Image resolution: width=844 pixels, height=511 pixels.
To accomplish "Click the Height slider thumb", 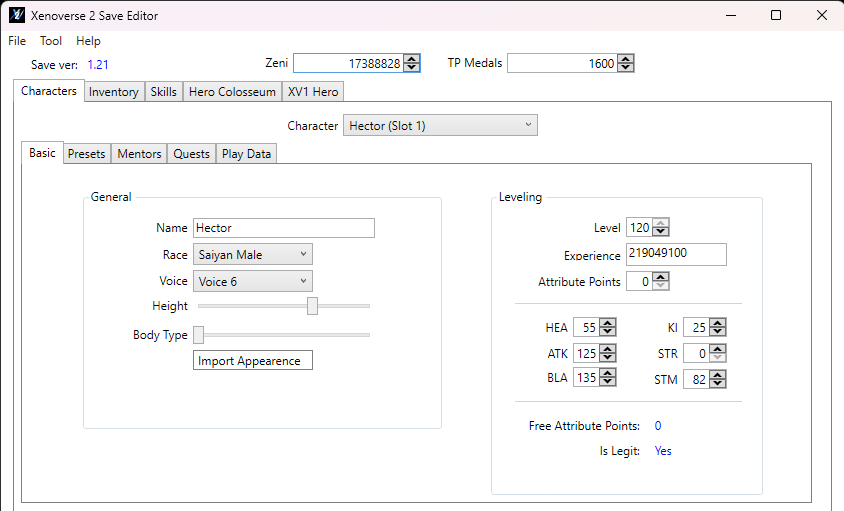I will tap(312, 306).
